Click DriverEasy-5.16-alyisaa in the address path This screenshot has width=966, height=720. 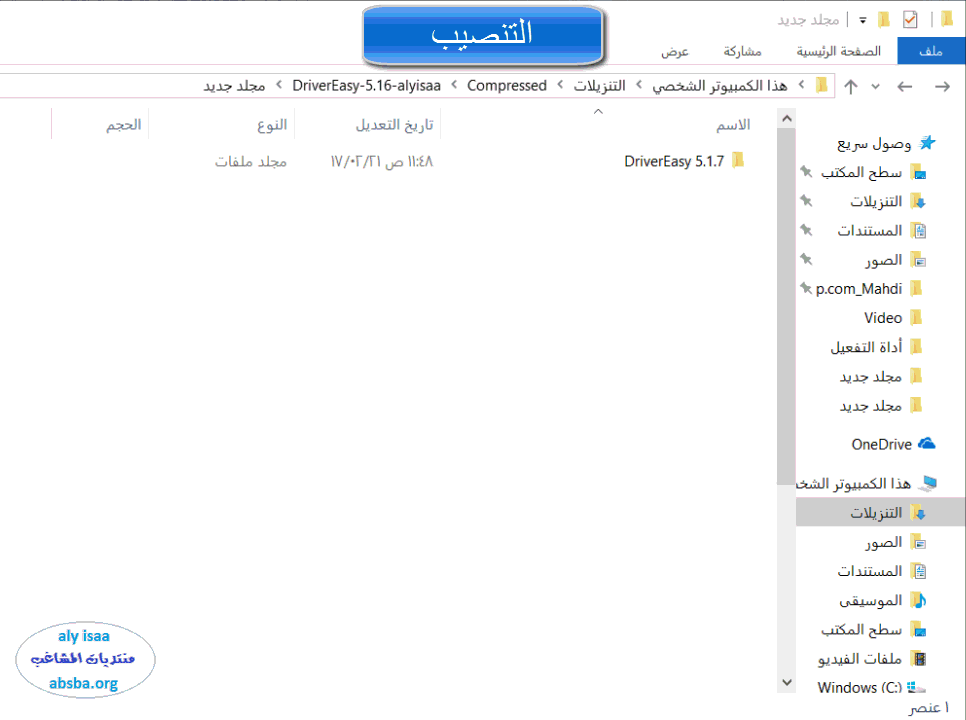tap(366, 86)
